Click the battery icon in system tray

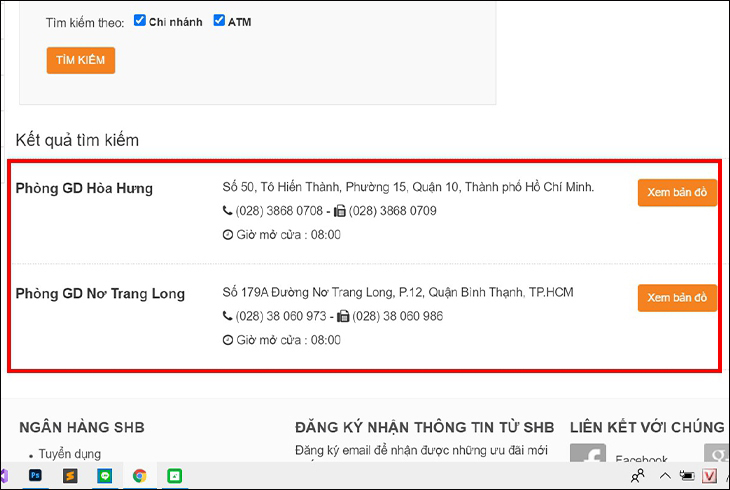pyautogui.click(x=687, y=476)
